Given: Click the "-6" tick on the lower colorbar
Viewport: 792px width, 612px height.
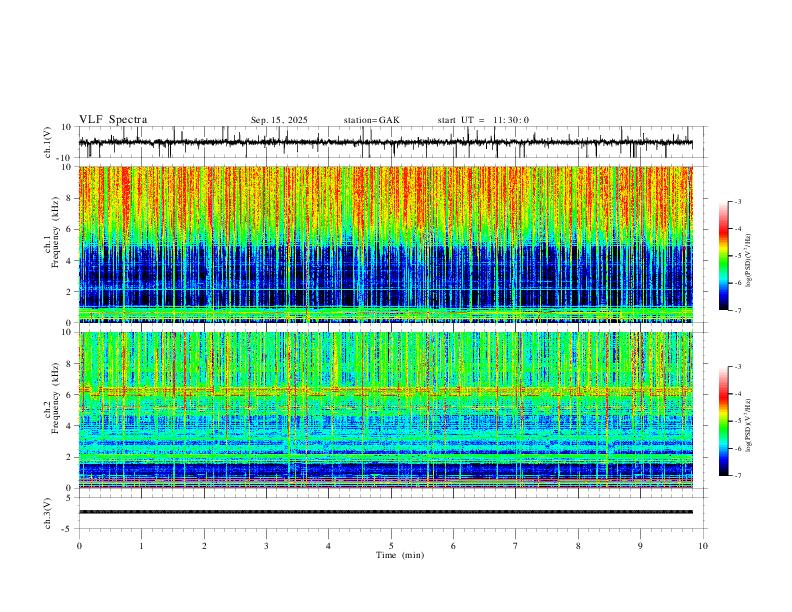Looking at the screenshot, I should tap(737, 448).
